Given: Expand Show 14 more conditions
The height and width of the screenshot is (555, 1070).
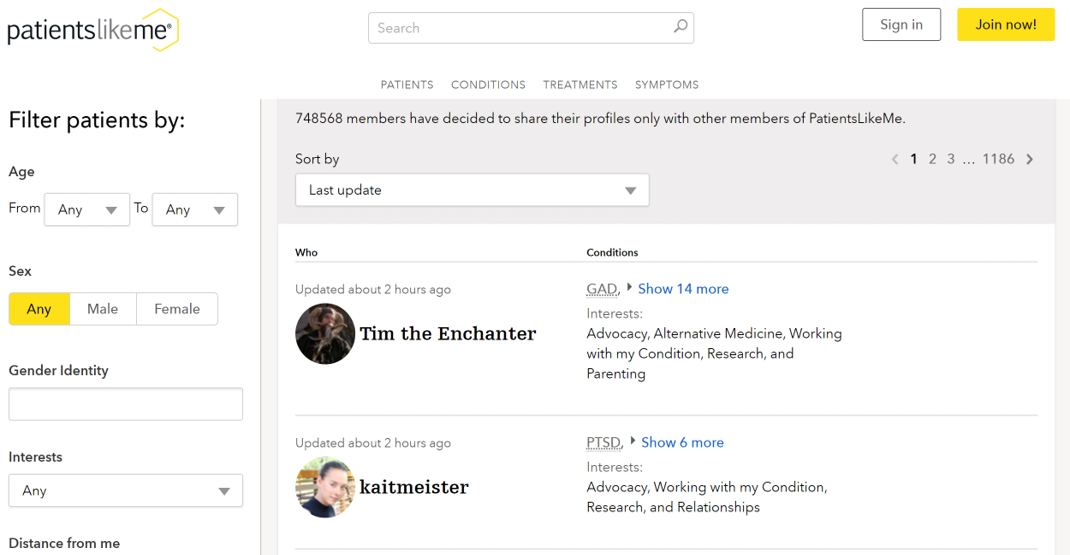Looking at the screenshot, I should [683, 289].
